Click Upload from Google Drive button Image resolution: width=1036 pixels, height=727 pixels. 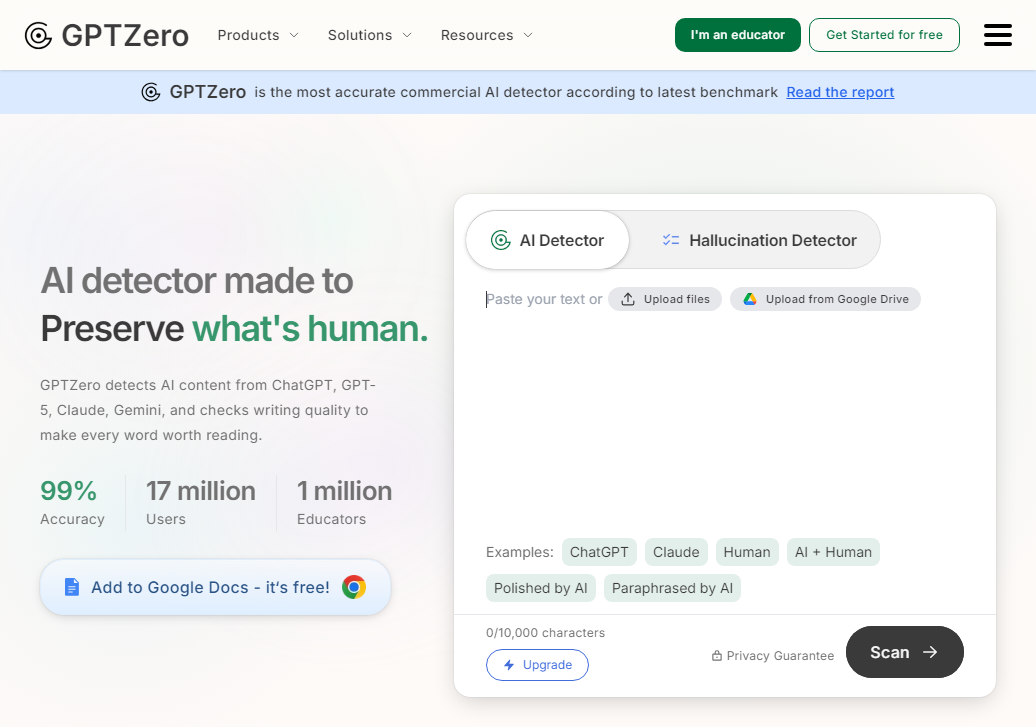coord(825,299)
